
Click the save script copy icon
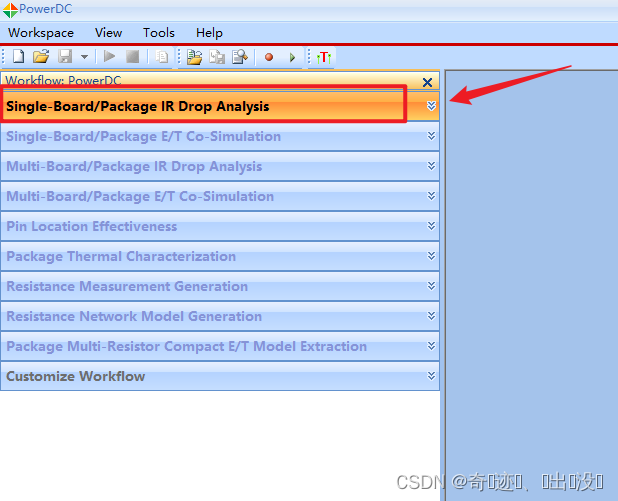(x=217, y=57)
